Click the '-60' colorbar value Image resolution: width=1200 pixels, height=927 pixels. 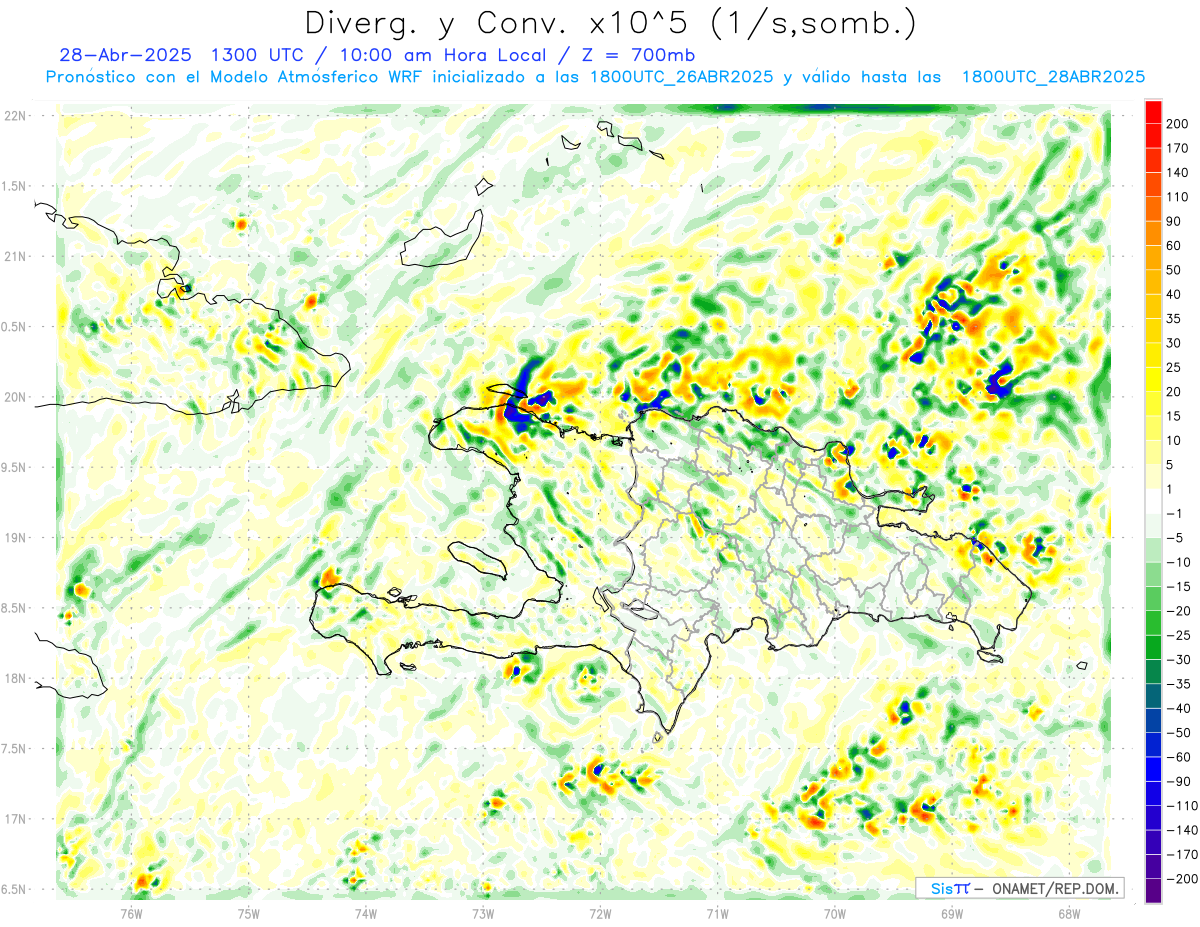1177,757
